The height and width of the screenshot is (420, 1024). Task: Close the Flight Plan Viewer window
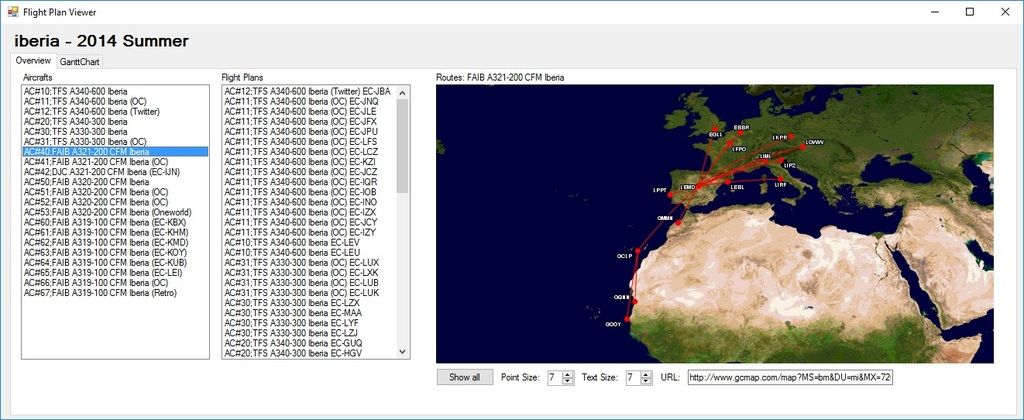(x=1004, y=12)
